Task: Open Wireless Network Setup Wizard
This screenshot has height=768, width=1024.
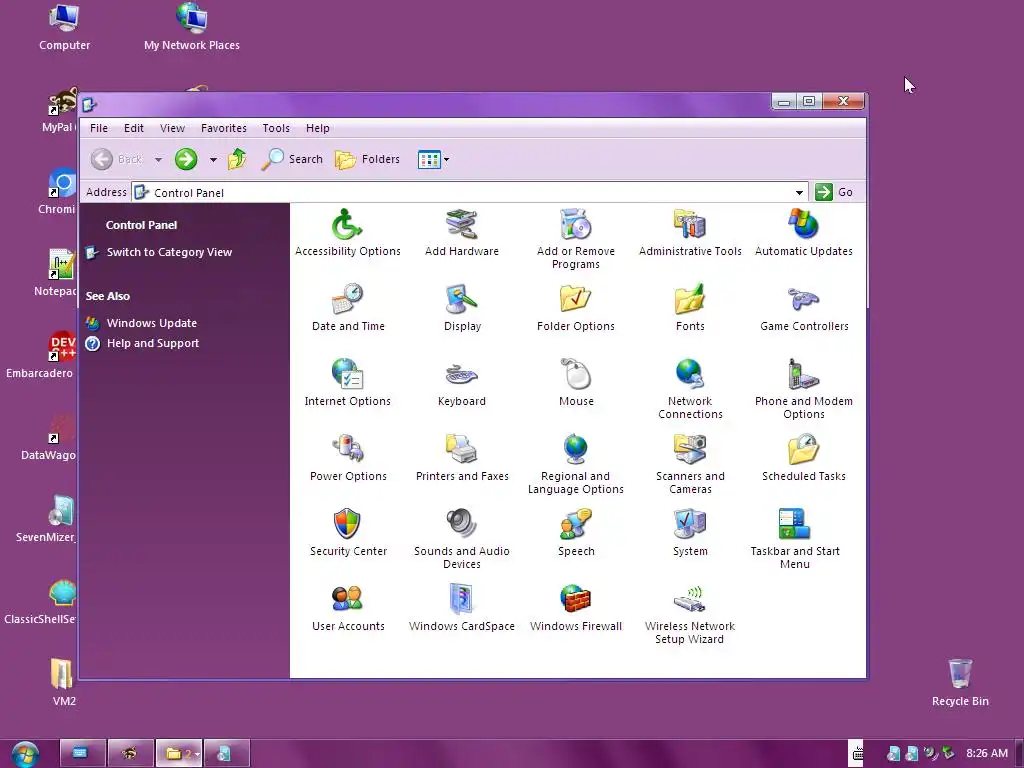Action: (690, 615)
